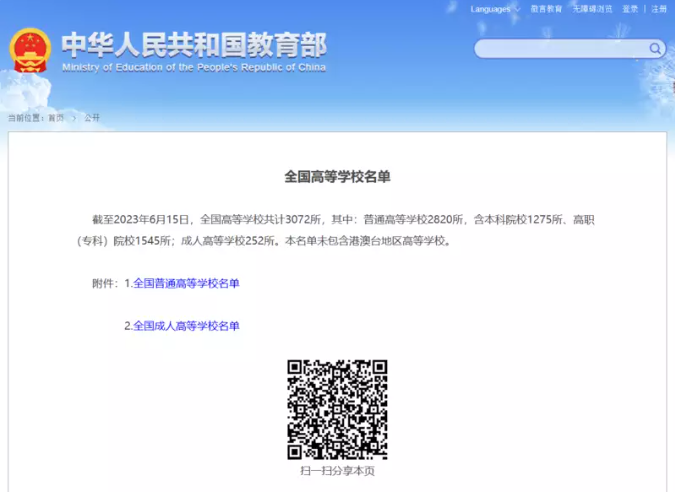Click the chevron beside Languages
The width and height of the screenshot is (675, 501).
517,9
